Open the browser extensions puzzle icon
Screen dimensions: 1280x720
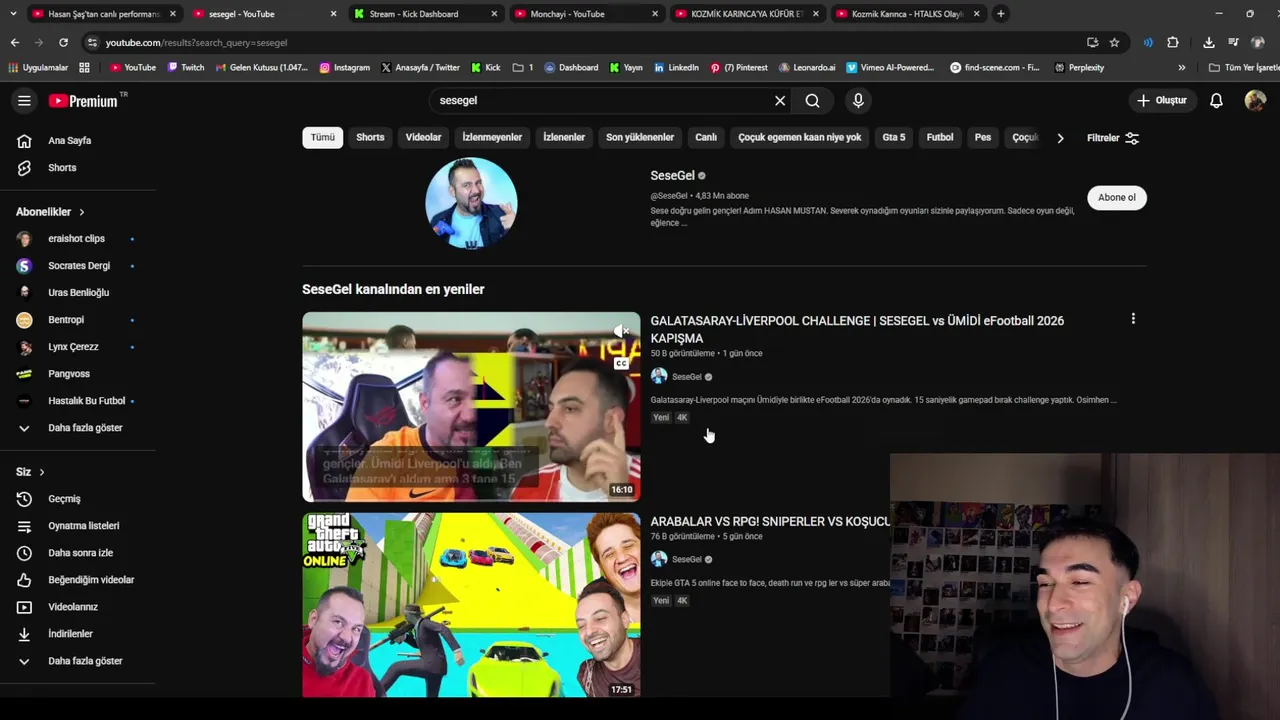pyautogui.click(x=1173, y=43)
